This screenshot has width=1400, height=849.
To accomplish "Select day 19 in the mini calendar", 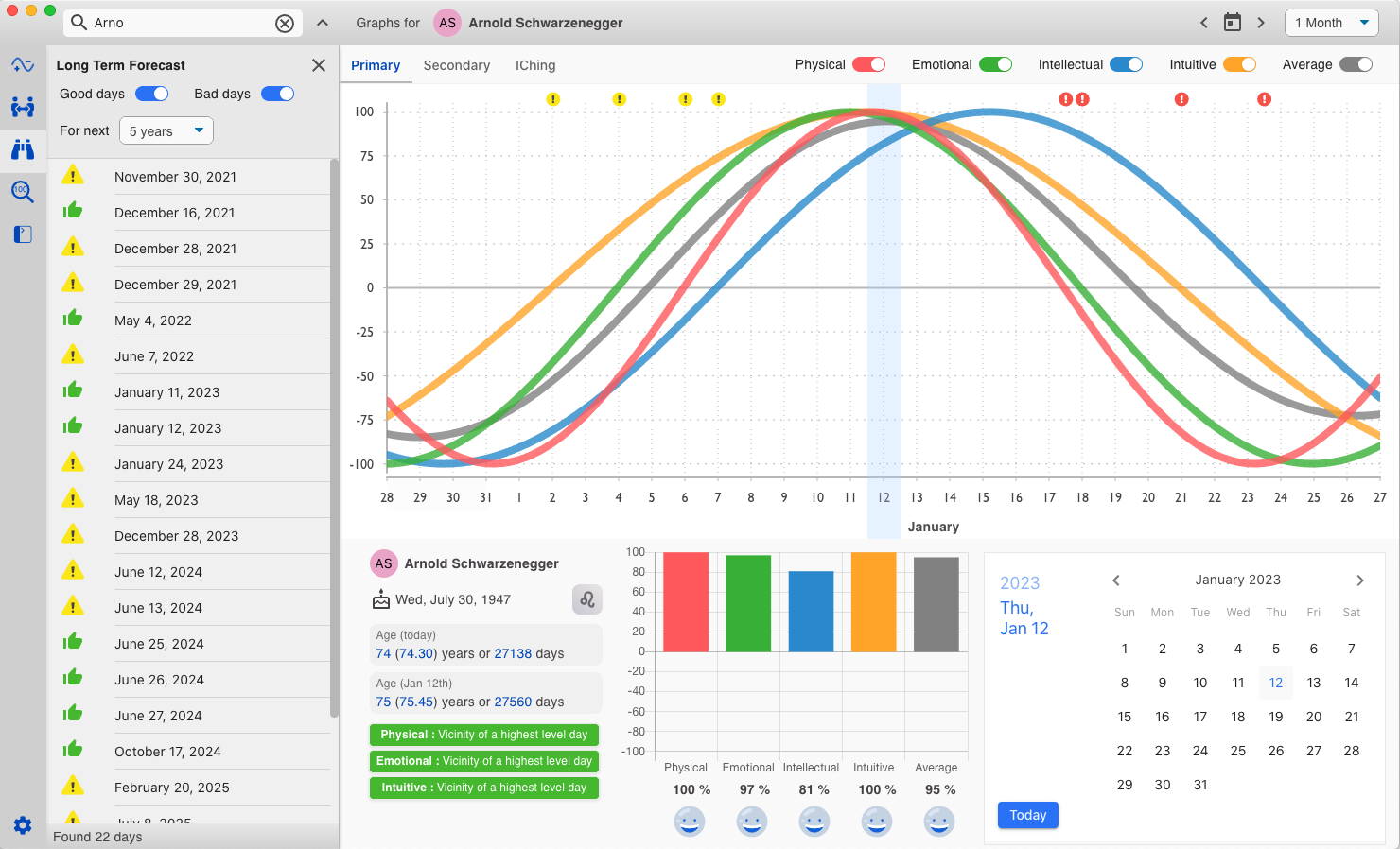I will pos(1276,717).
